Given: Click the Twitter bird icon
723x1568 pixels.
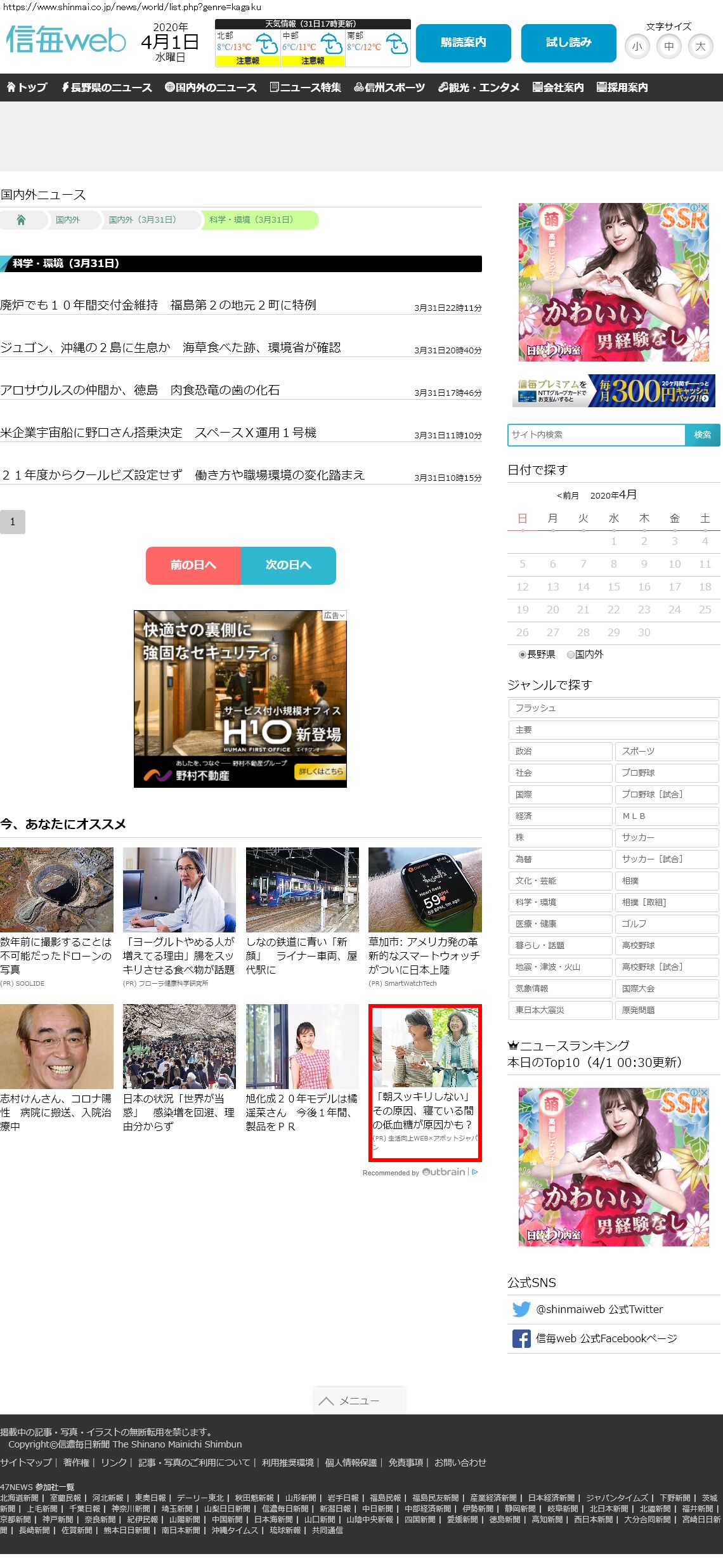Looking at the screenshot, I should pos(521,1309).
